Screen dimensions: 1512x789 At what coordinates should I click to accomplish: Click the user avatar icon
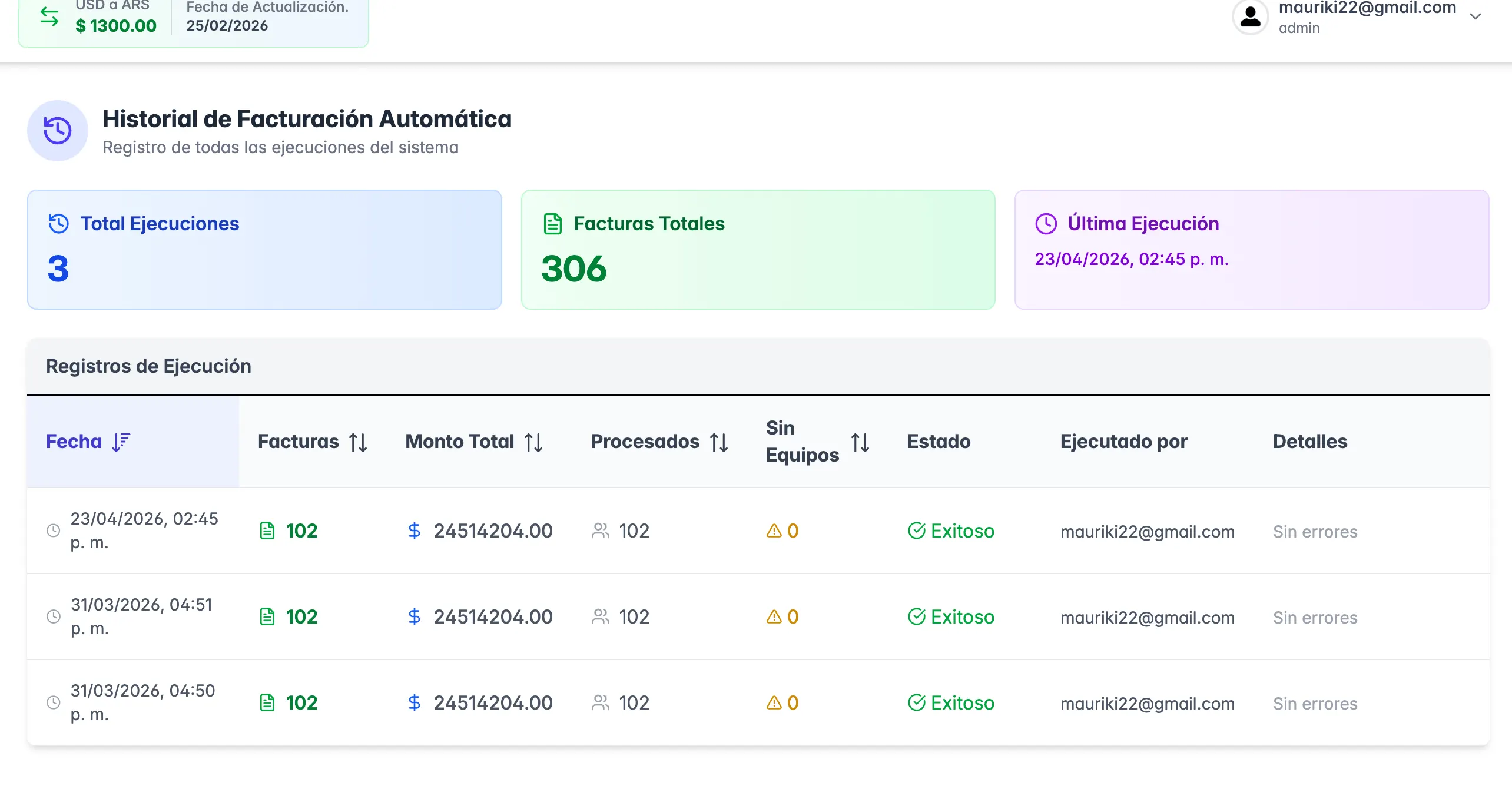[1250, 16]
